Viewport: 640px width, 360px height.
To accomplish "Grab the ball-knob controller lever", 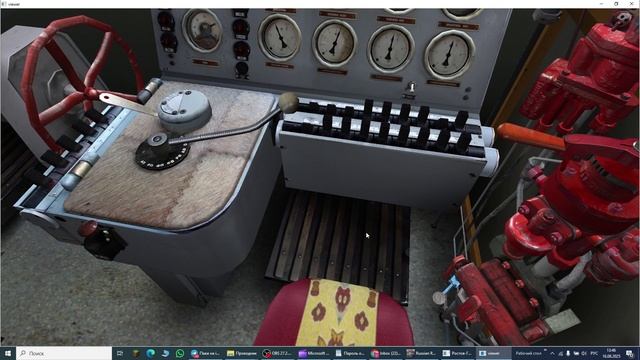I will (289, 103).
